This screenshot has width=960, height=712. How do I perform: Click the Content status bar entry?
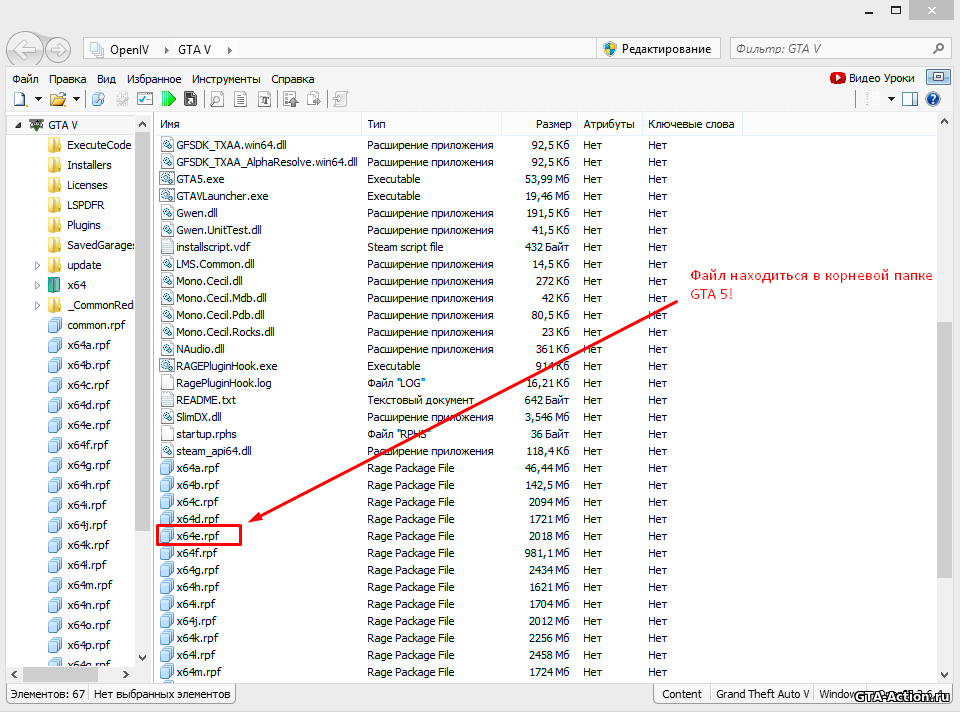point(681,694)
